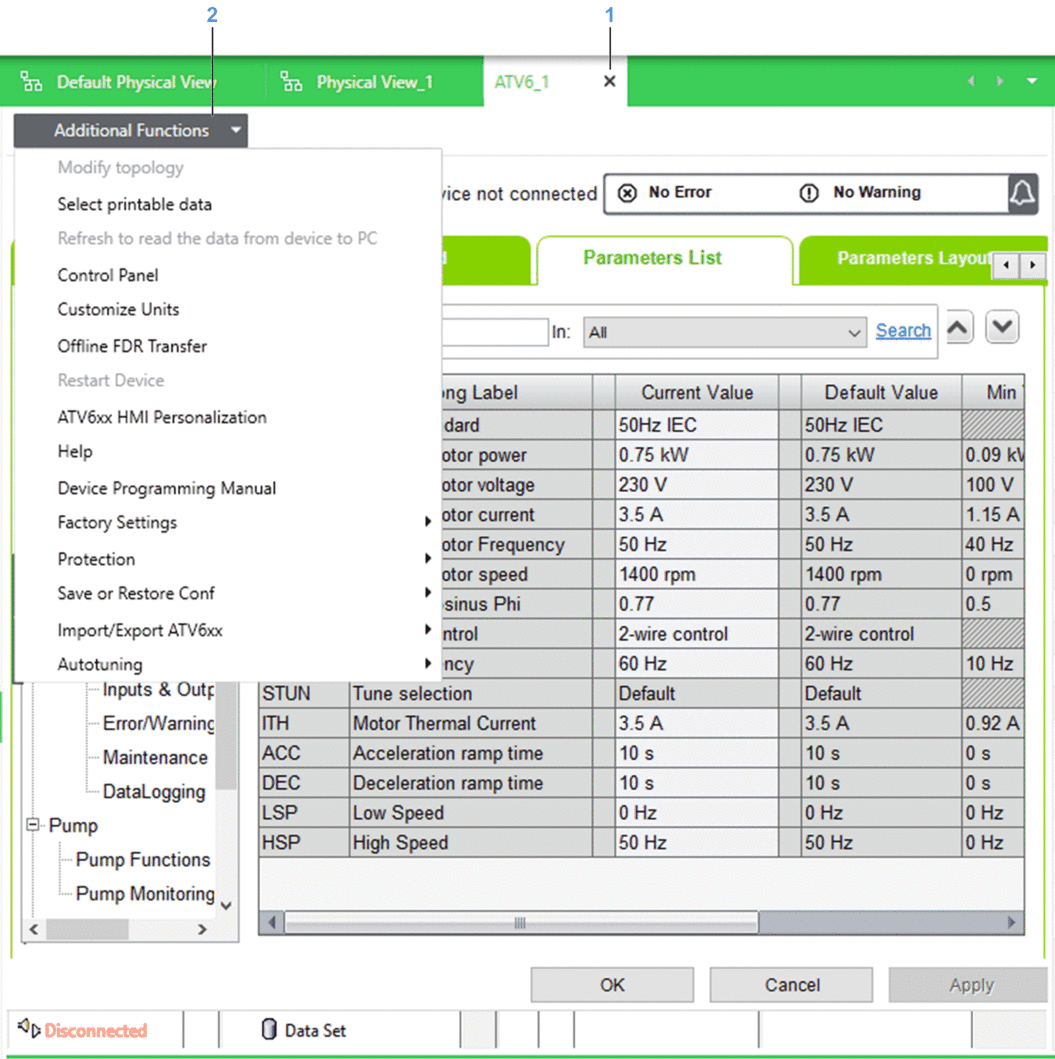Image resolution: width=1055 pixels, height=1059 pixels.
Task: Choose Select printable data menu item
Action: click(x=134, y=204)
